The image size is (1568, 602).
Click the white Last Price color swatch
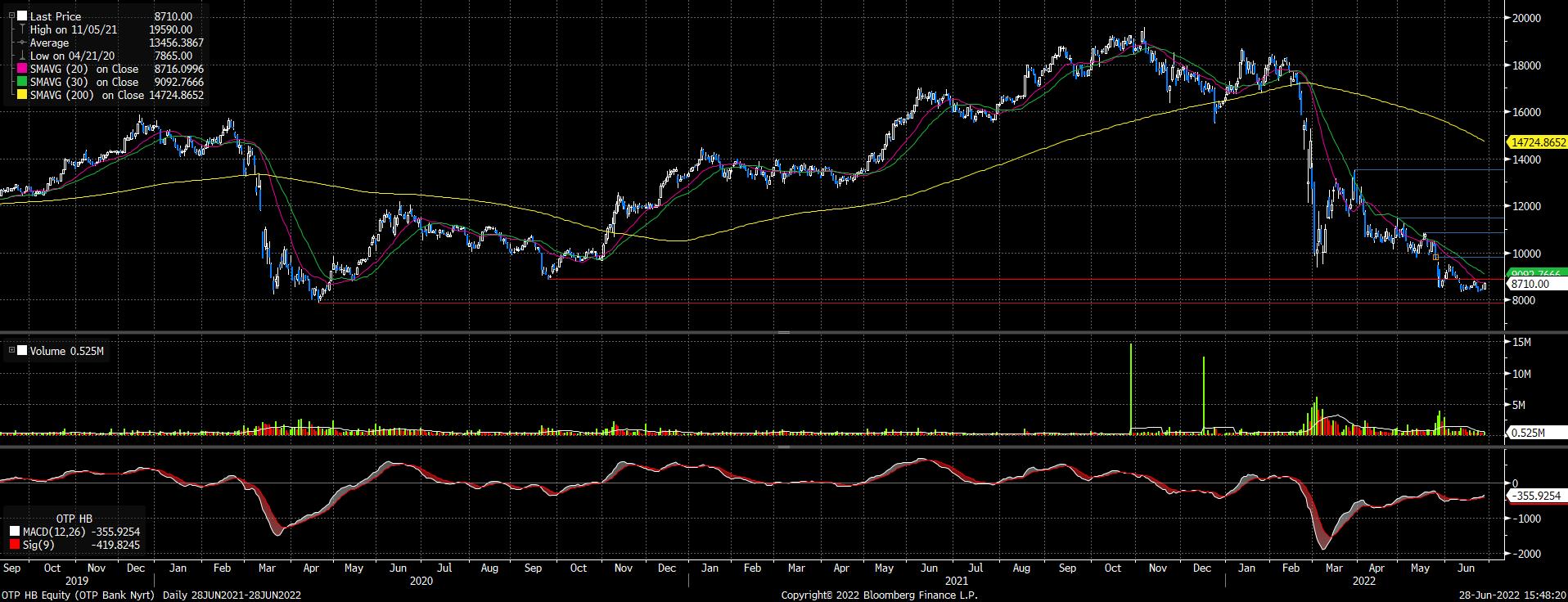click(22, 16)
